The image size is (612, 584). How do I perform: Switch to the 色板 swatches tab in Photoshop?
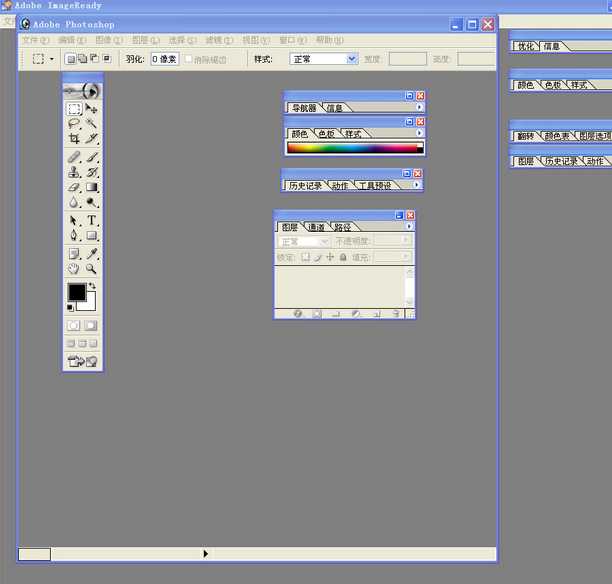(326, 134)
